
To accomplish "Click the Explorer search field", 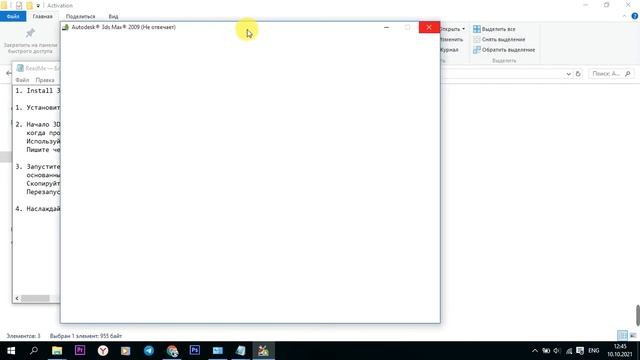I will point(611,74).
